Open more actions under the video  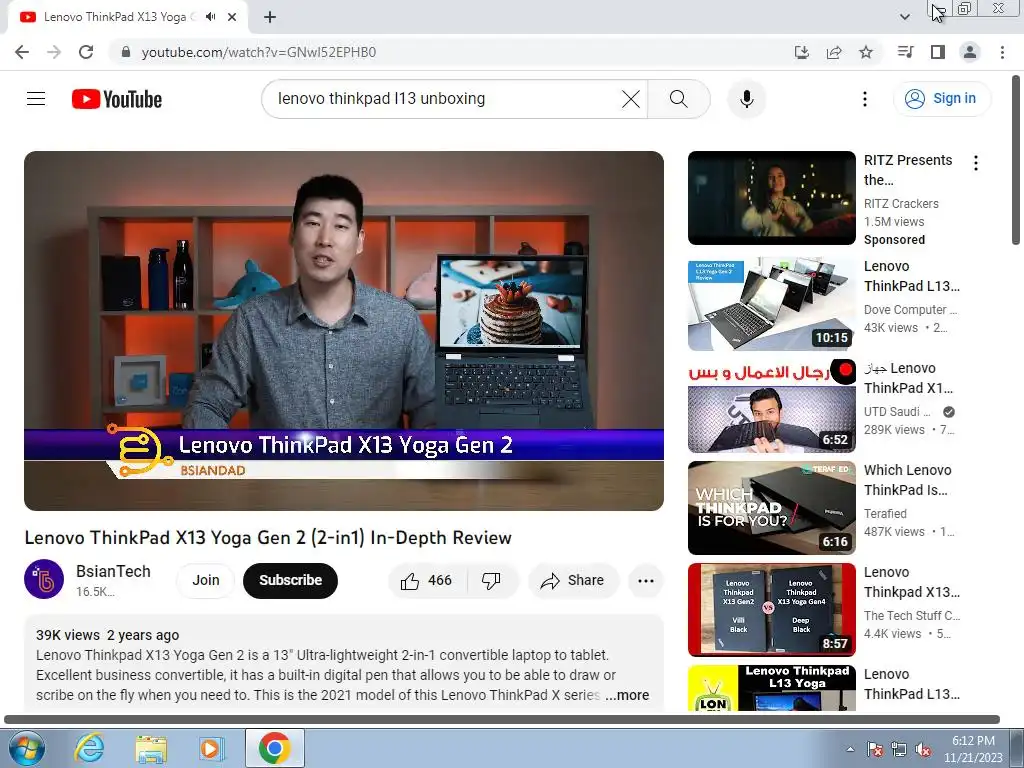646,581
